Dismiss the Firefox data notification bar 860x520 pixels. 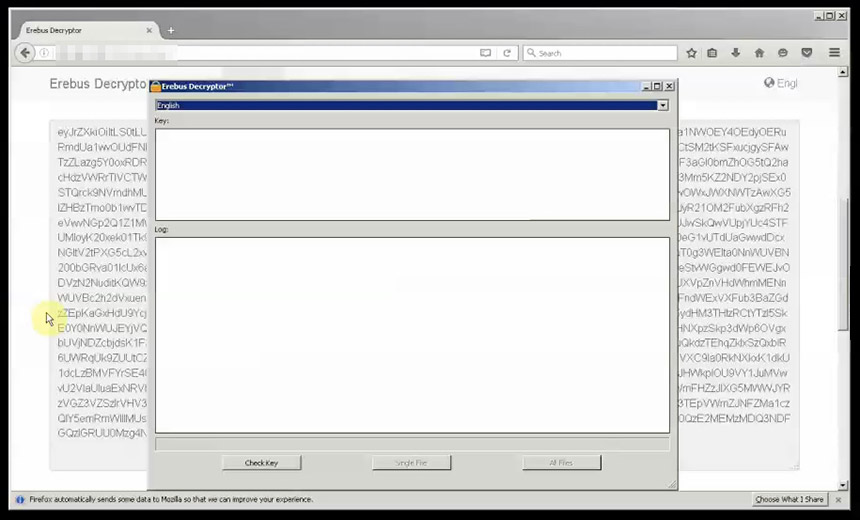(x=838, y=500)
